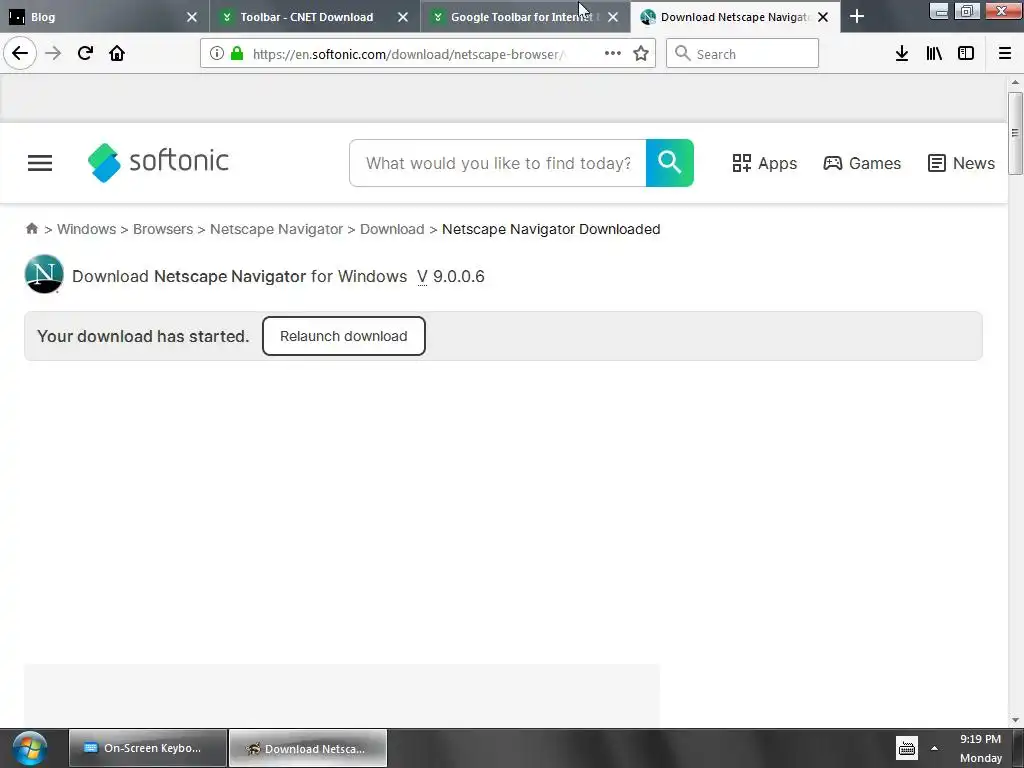Click Download Netscape taskbar button
The width and height of the screenshot is (1024, 768).
click(x=308, y=748)
